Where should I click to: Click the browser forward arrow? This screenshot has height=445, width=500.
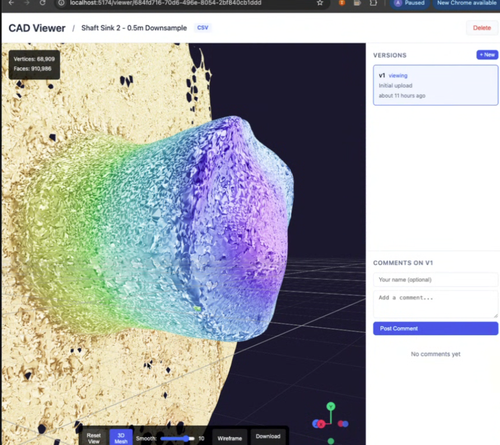[27, 3]
